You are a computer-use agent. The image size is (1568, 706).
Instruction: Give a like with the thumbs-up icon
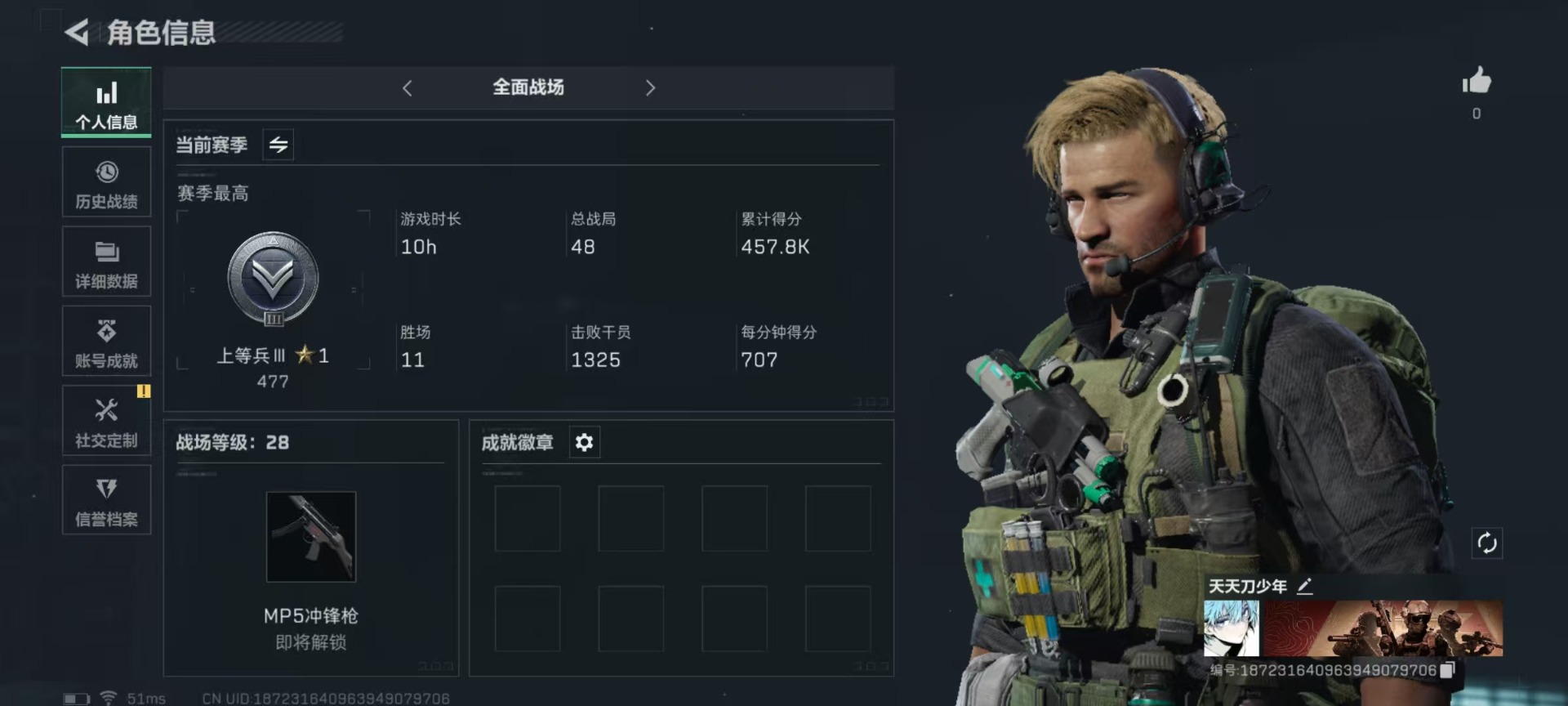coord(1476,81)
